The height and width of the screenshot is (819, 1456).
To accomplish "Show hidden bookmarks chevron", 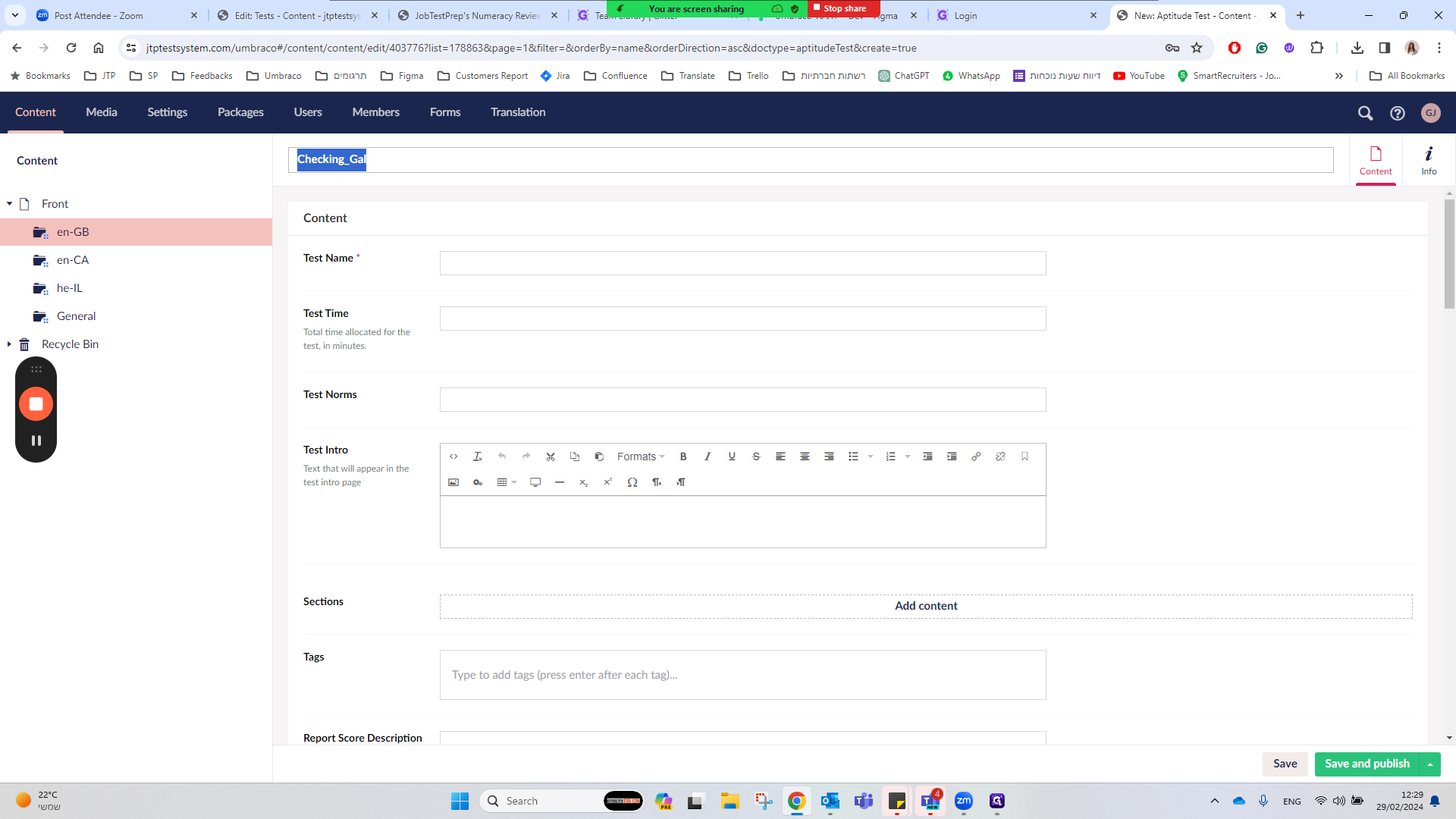I will click(x=1339, y=76).
